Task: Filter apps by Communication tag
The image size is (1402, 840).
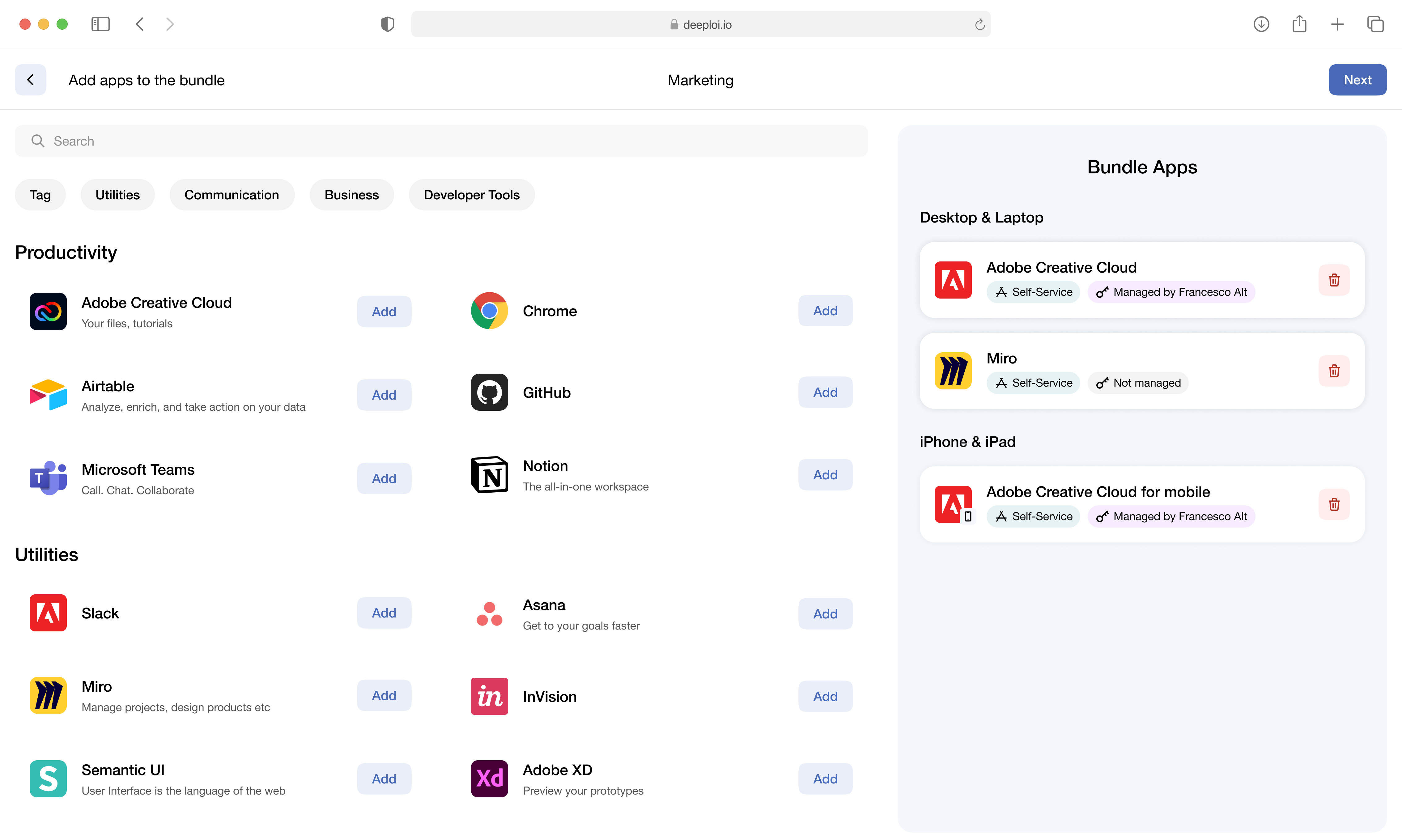Action: 232,195
